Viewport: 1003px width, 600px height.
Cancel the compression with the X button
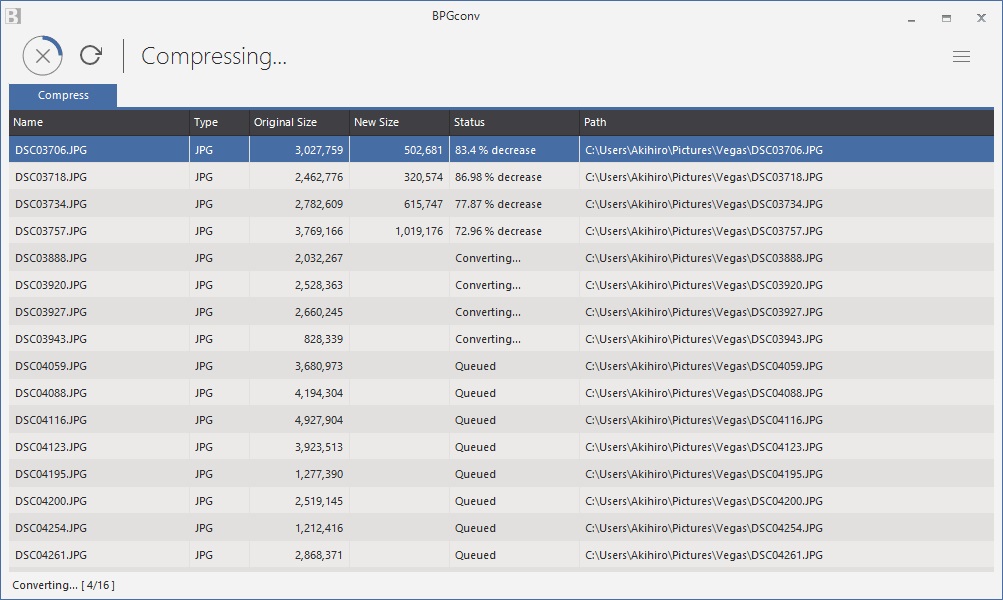click(42, 56)
